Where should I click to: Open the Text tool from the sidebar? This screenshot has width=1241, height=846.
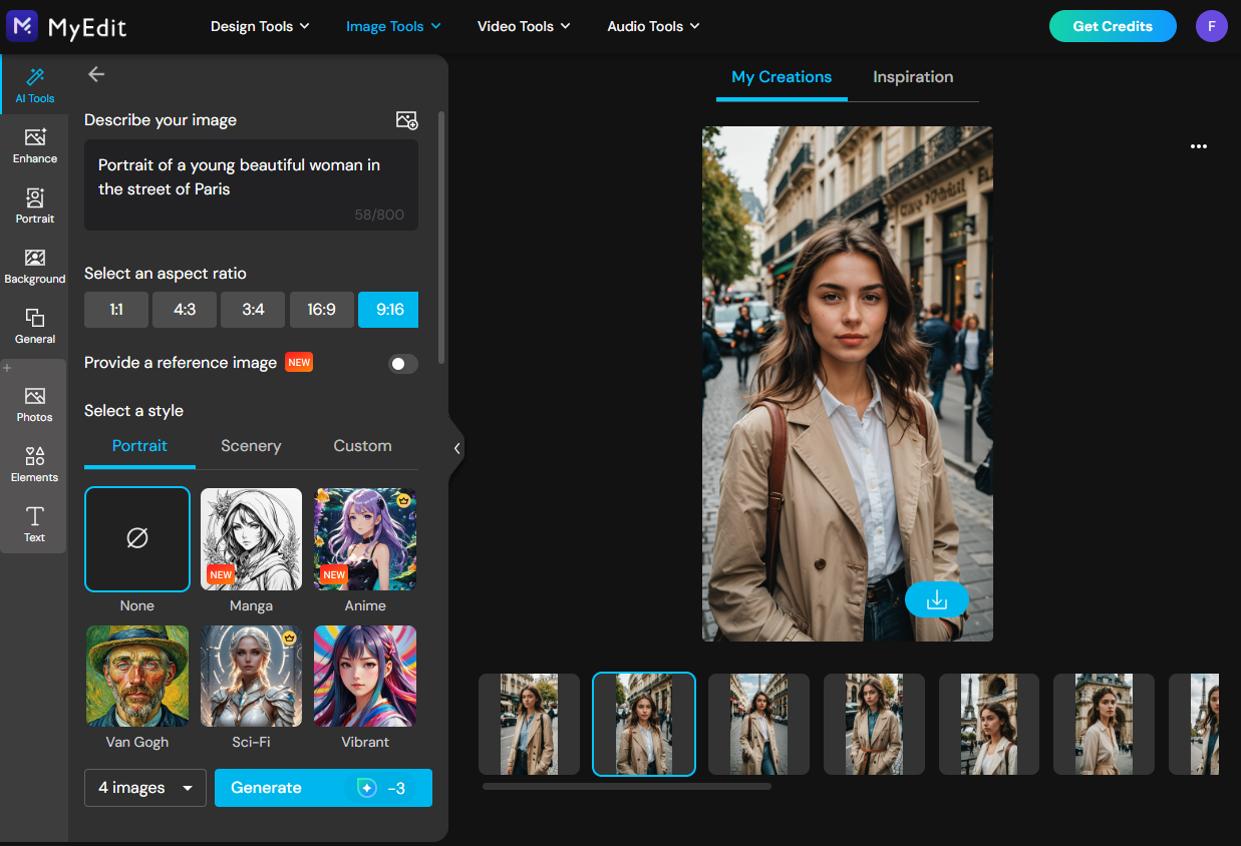(x=34, y=522)
